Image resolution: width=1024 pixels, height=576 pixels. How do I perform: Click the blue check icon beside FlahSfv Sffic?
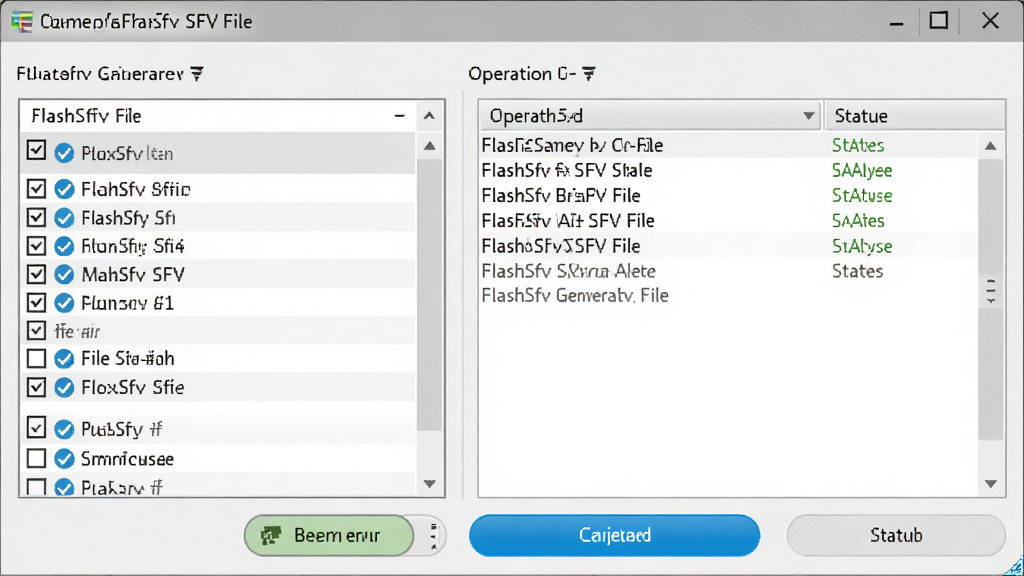64,189
